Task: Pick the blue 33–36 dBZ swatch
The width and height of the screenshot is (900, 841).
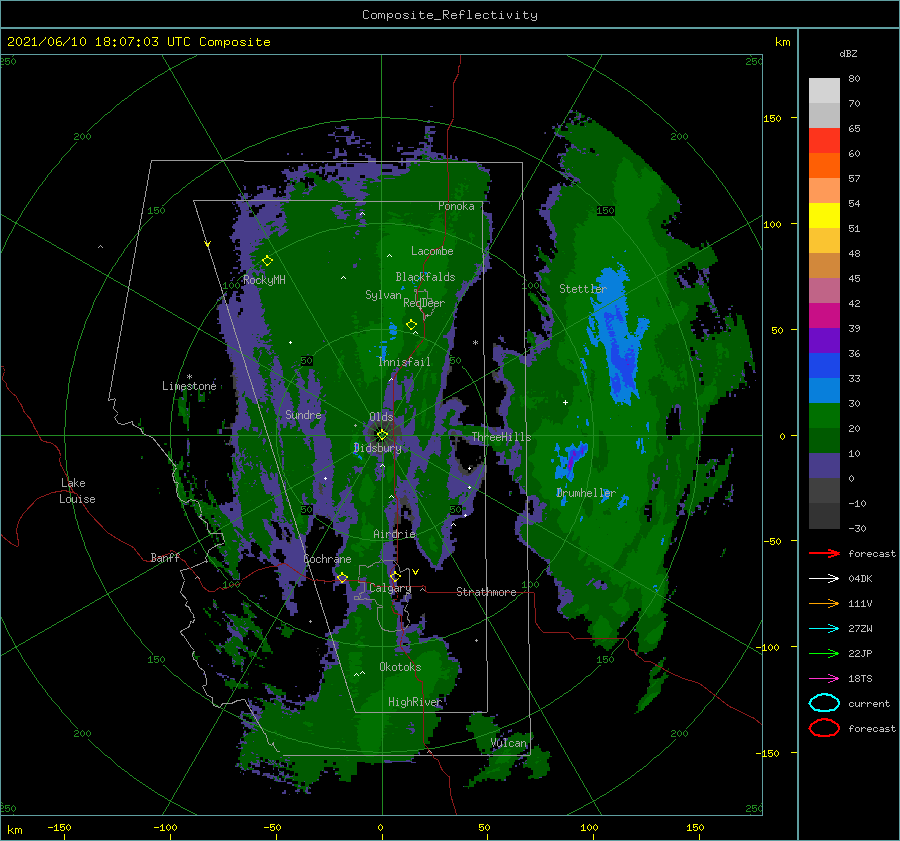Action: (x=824, y=365)
